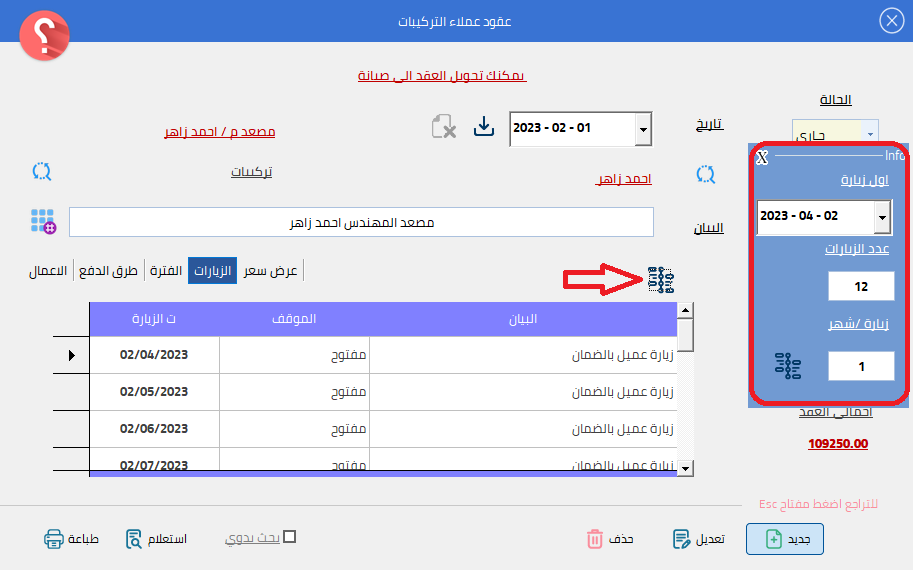The image size is (913, 570).
Task: Toggle the بحث يدوي checkbox
Action: [290, 537]
